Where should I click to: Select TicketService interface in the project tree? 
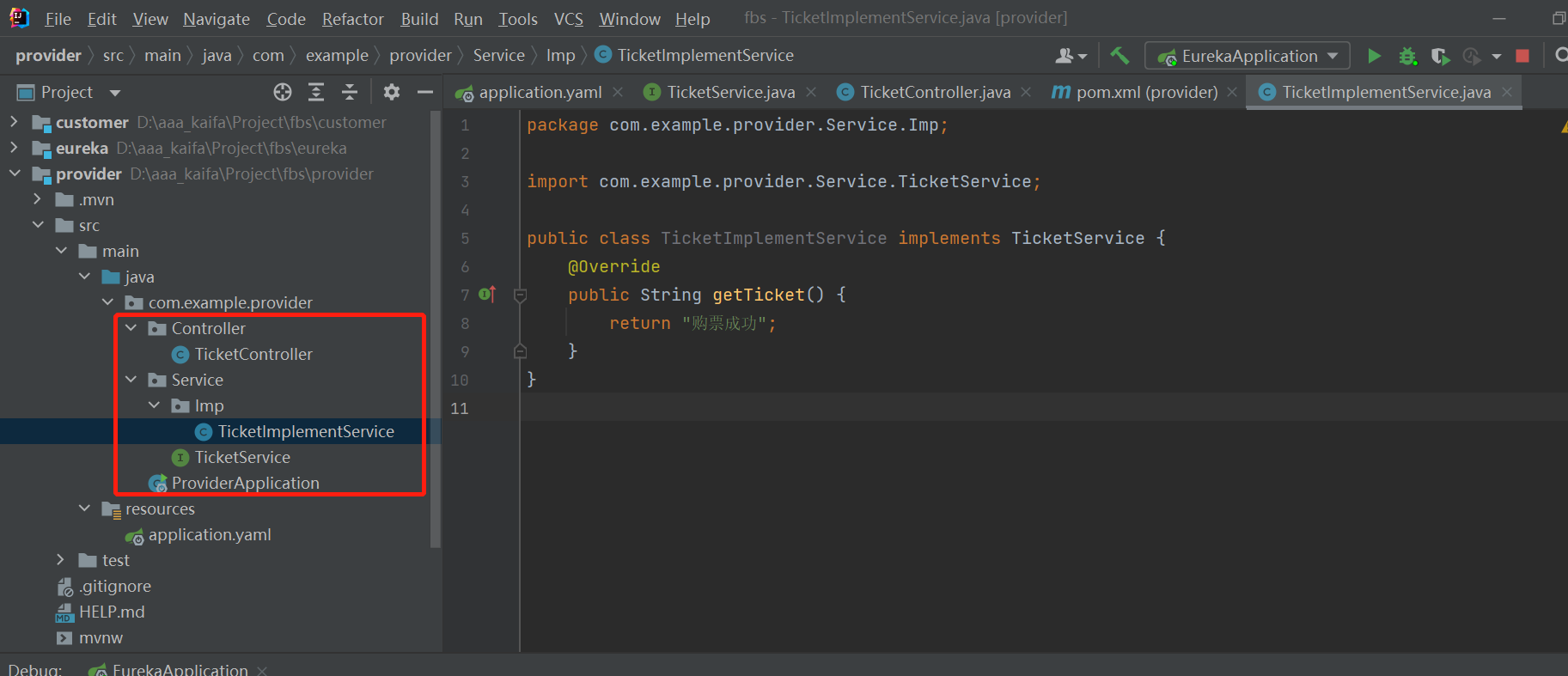click(x=242, y=457)
